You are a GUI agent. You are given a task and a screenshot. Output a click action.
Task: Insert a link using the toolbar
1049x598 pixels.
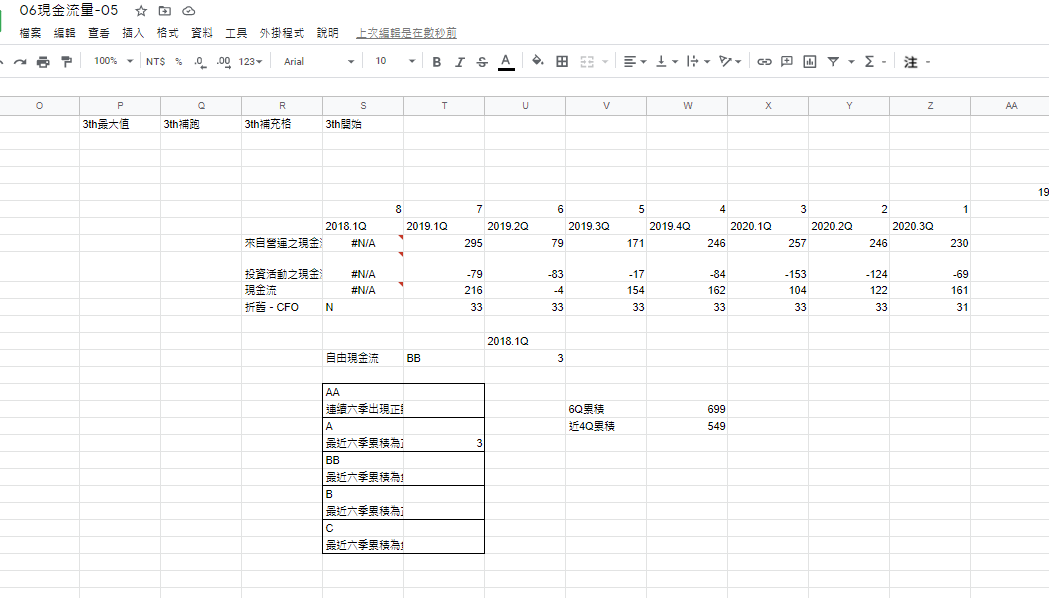click(764, 62)
